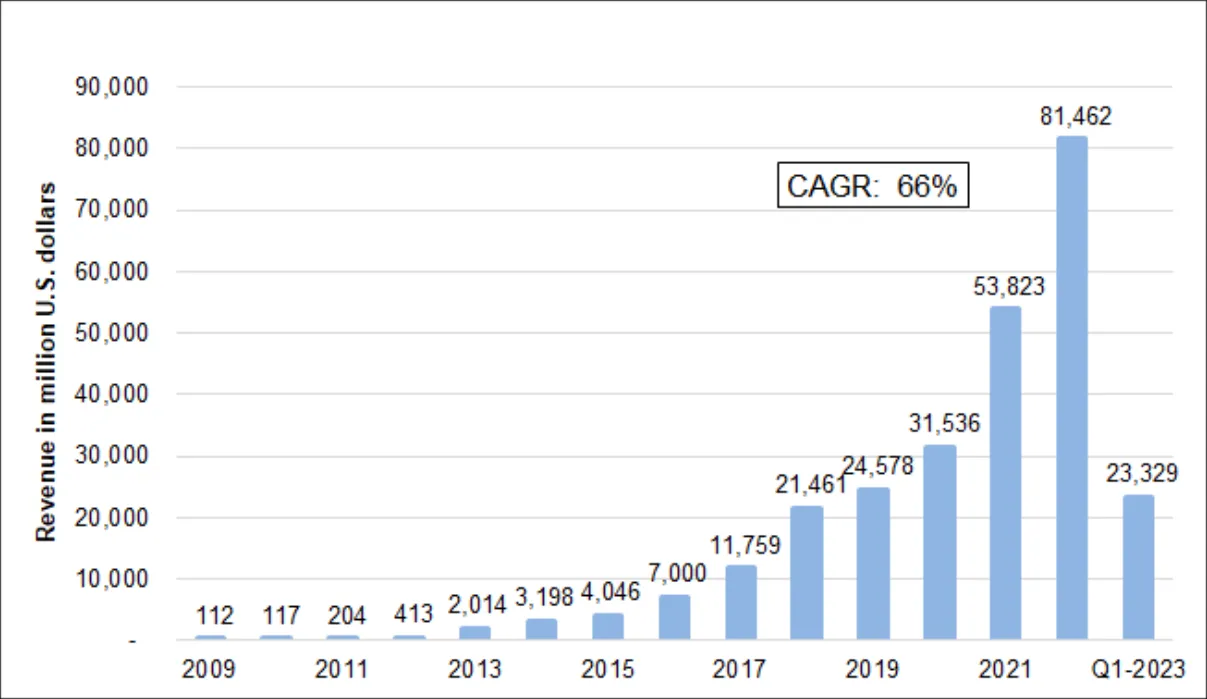Select the bar labeled 7,000
This screenshot has width=1207, height=699.
tap(675, 618)
